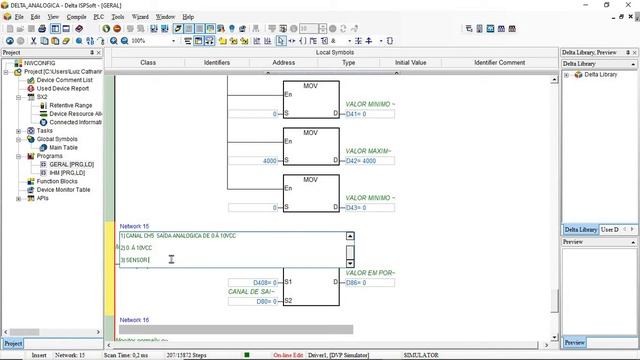Click the red Used Device Report icon
Image resolution: width=640 pixels, height=360 pixels.
click(31, 89)
